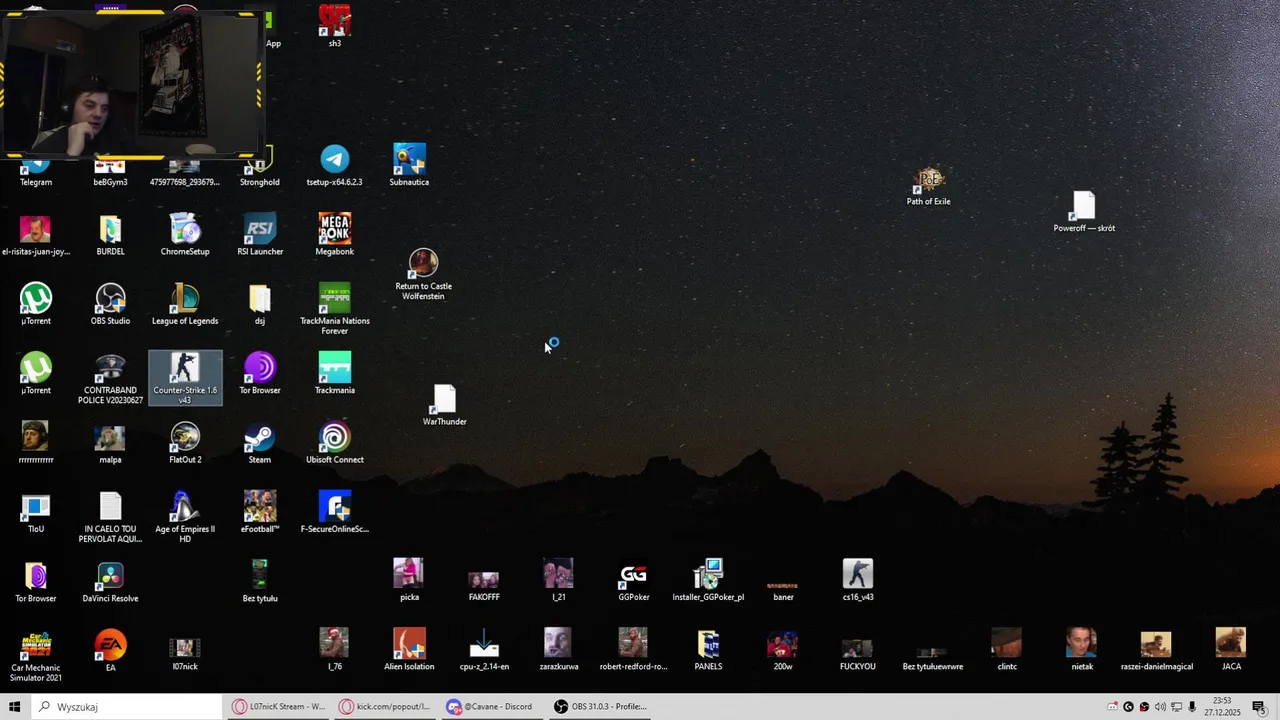
Task: Open the clock showing 23:53
Action: coord(1222,707)
